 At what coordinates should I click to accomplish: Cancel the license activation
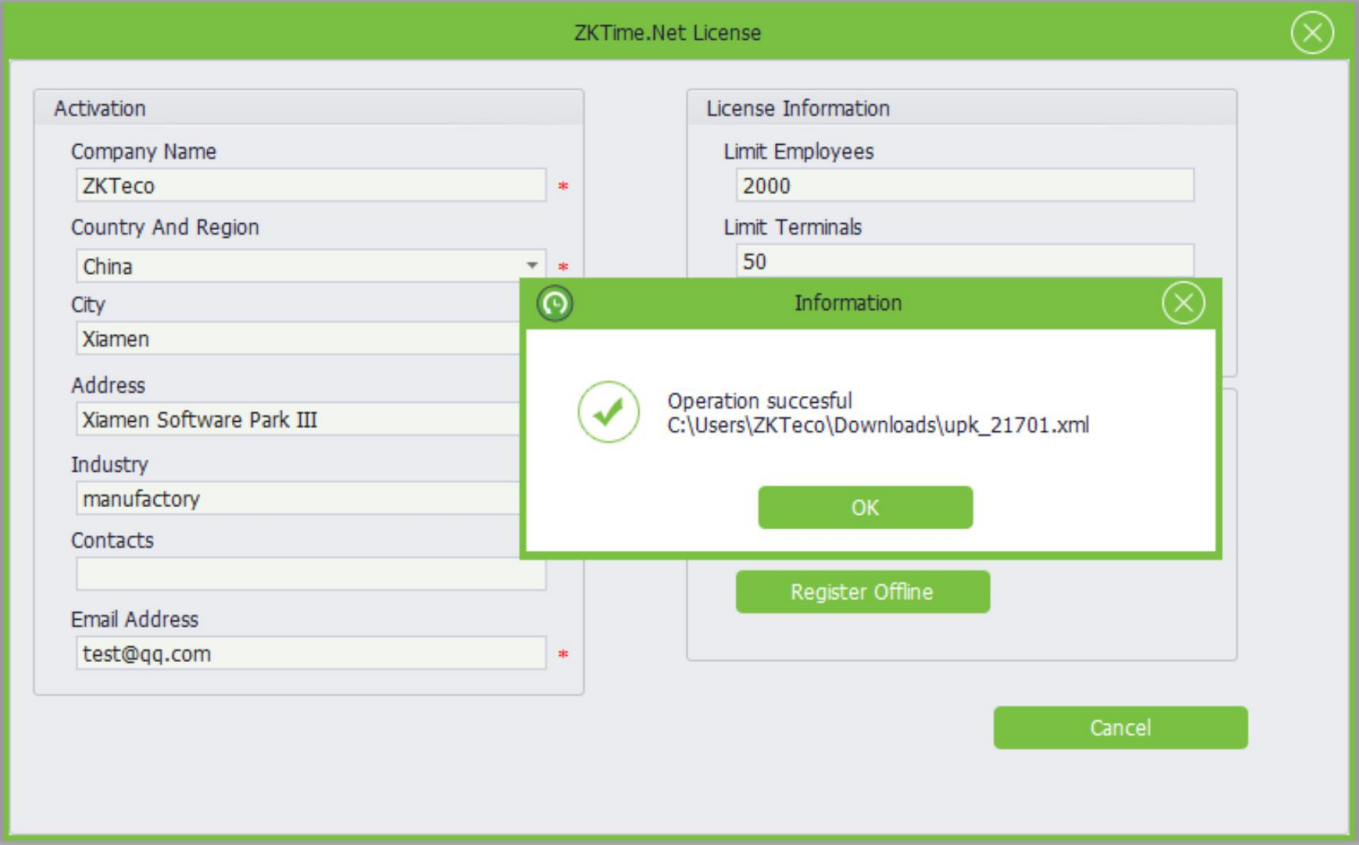click(1120, 728)
